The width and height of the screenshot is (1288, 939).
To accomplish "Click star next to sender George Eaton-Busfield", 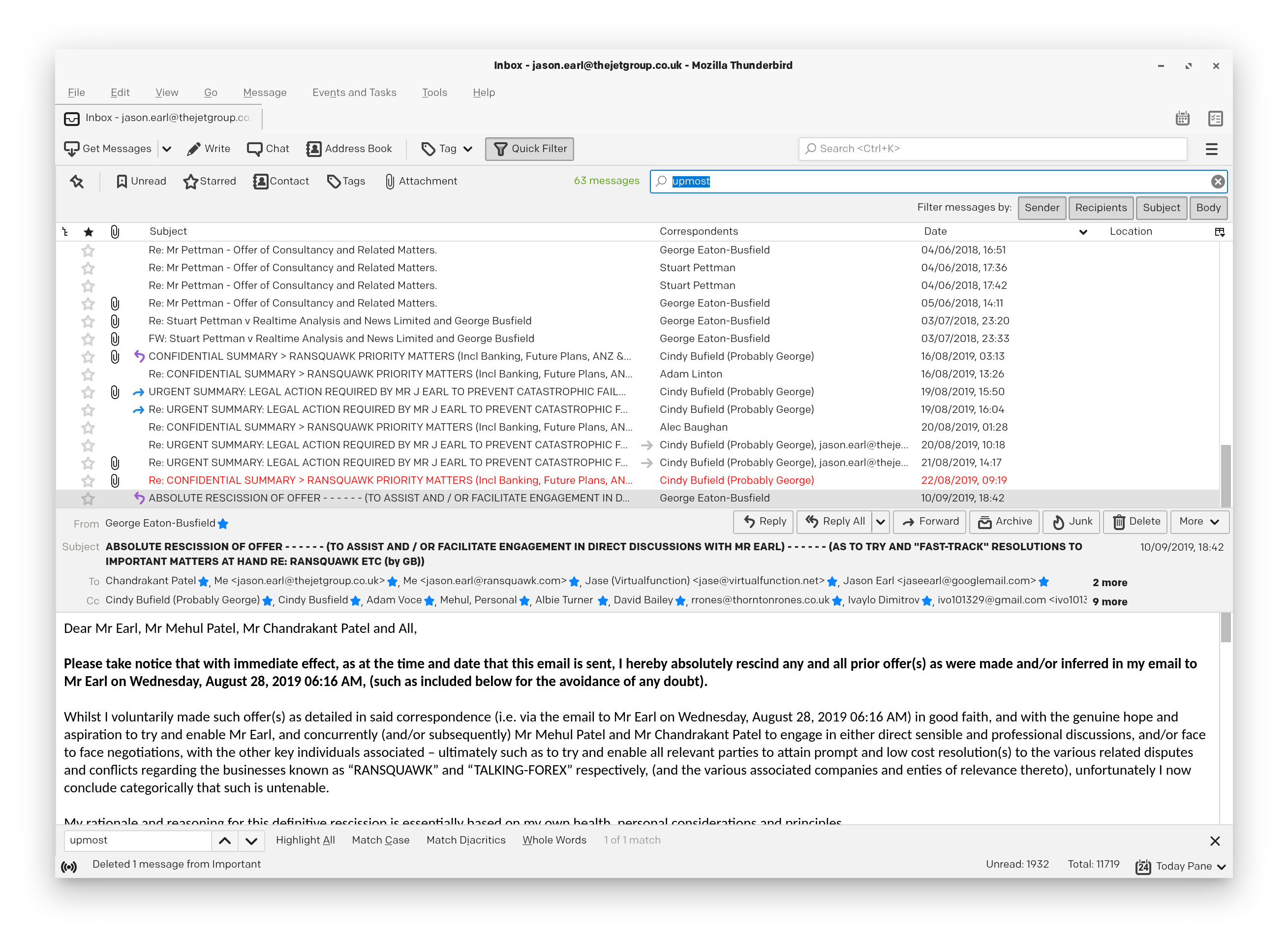I will (223, 524).
